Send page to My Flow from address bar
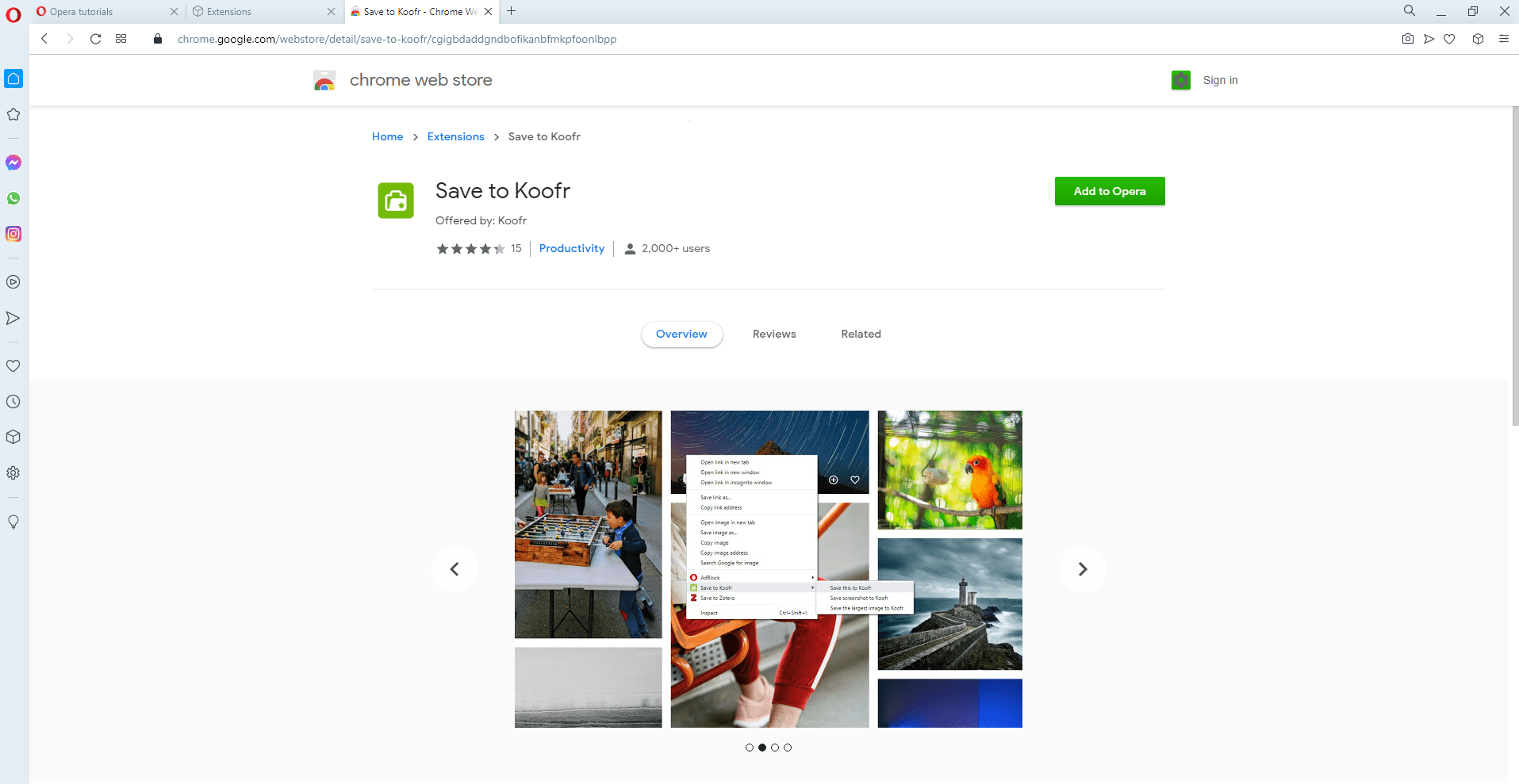Image resolution: width=1519 pixels, height=784 pixels. (x=1429, y=39)
